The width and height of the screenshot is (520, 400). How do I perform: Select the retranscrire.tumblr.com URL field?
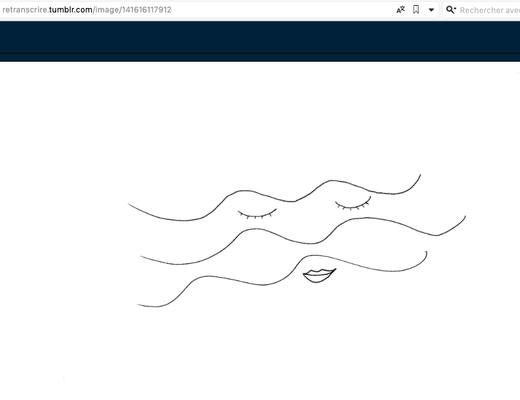tap(197, 10)
